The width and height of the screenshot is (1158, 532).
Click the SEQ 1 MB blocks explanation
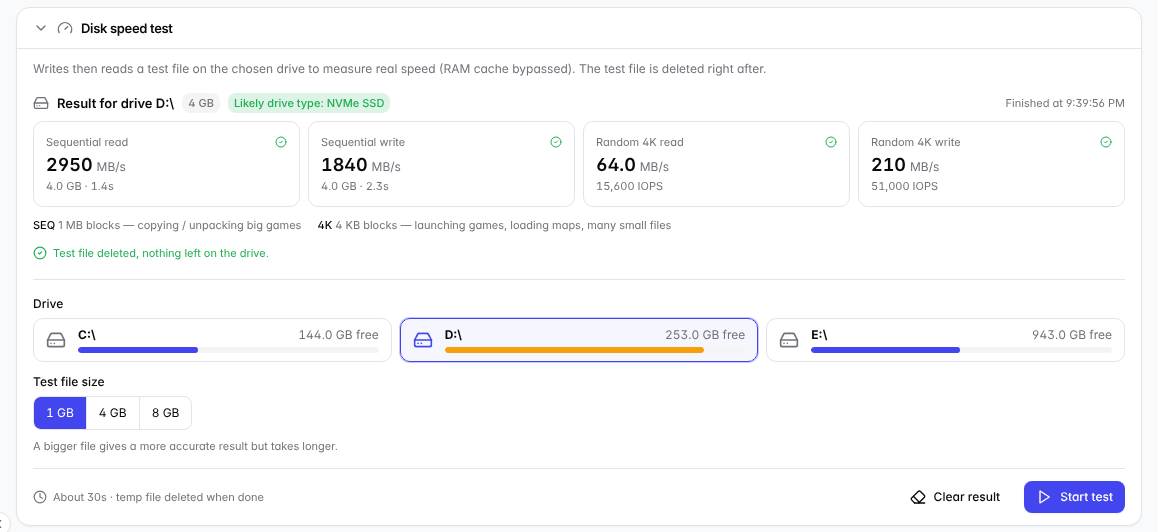(167, 225)
